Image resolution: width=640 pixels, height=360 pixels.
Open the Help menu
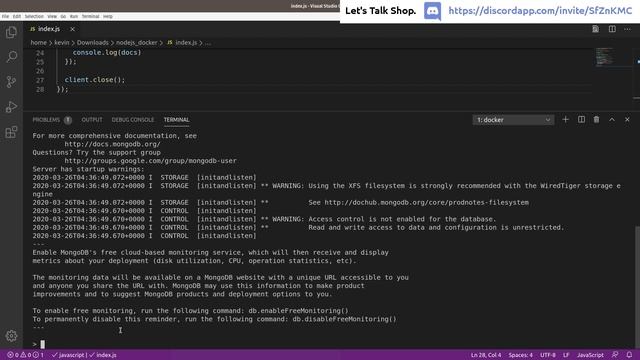click(x=108, y=16)
